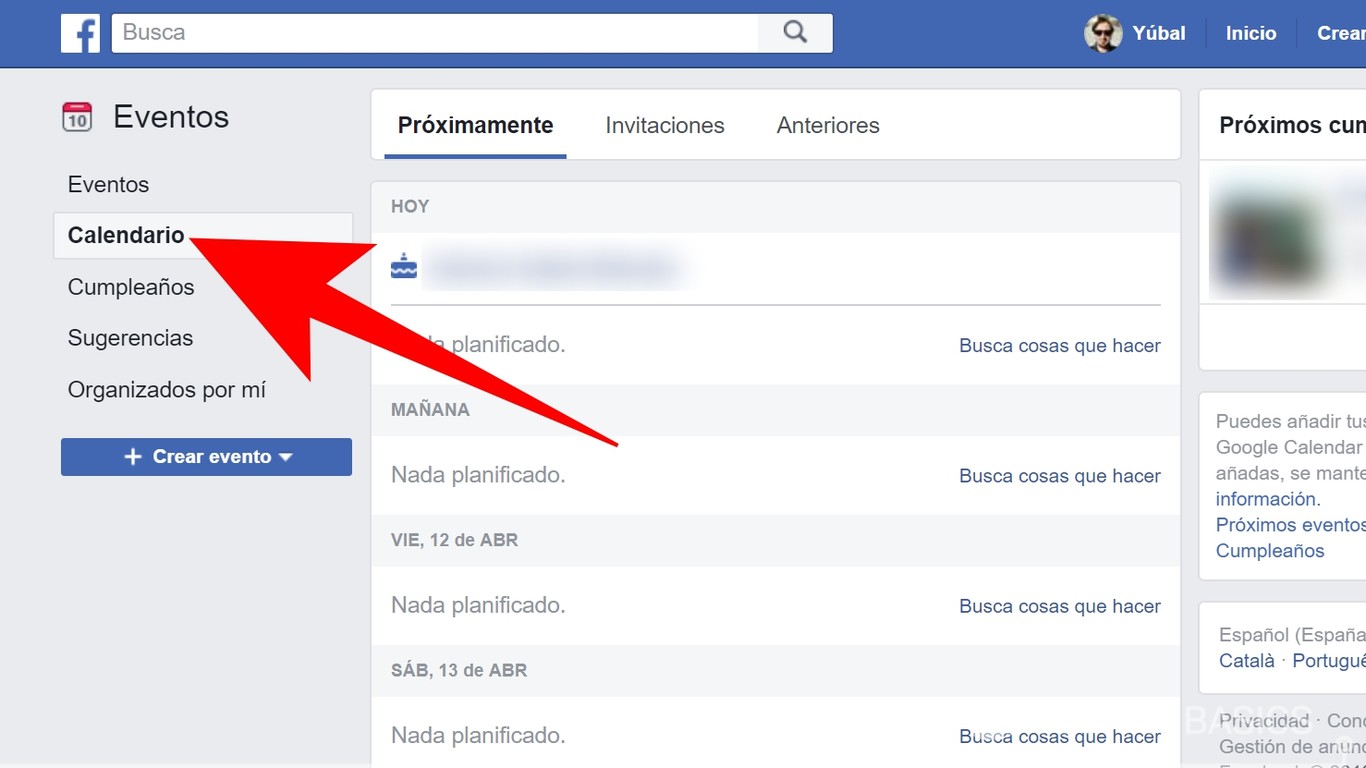
Task: Click the plus icon in Crear evento
Action: point(133,456)
